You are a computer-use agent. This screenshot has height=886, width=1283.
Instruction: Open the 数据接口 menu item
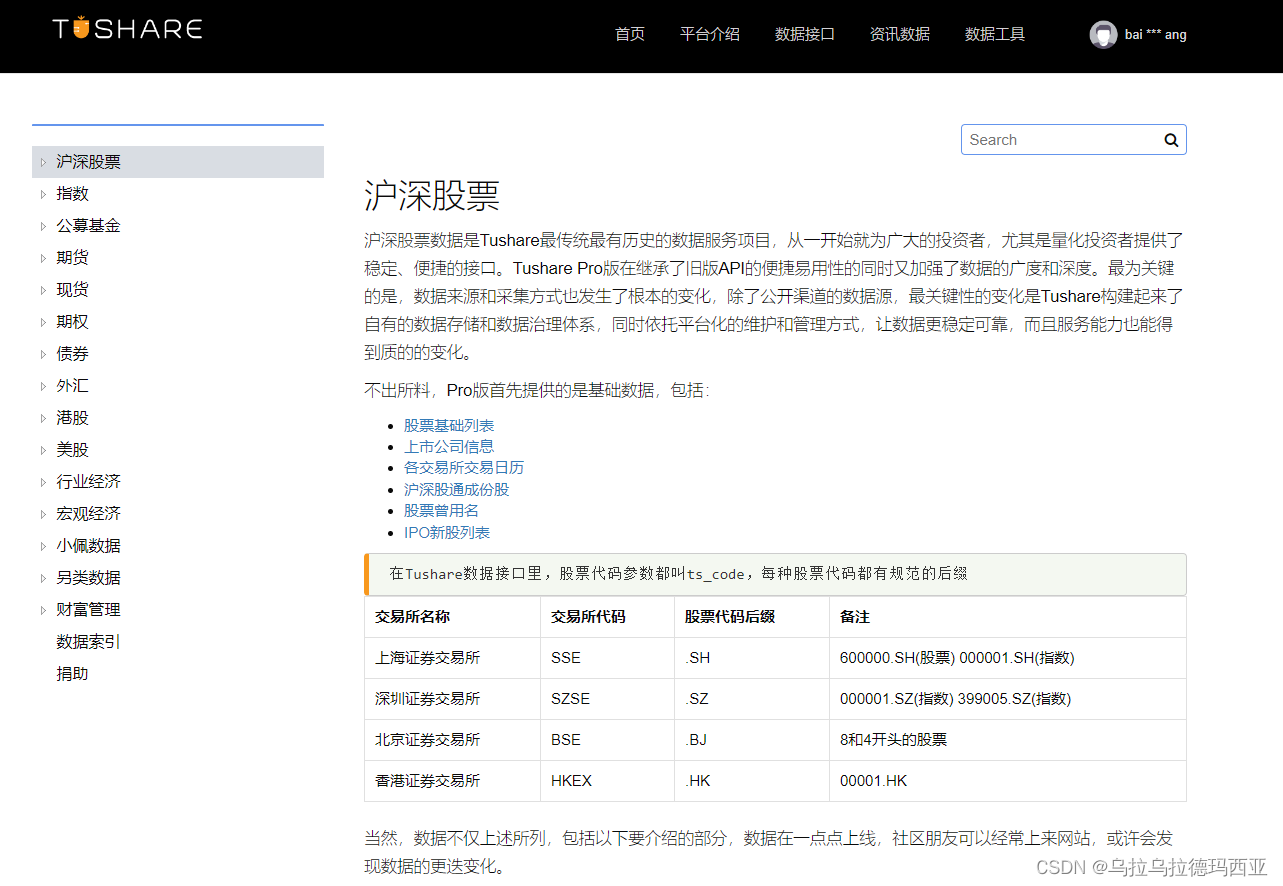coord(804,33)
